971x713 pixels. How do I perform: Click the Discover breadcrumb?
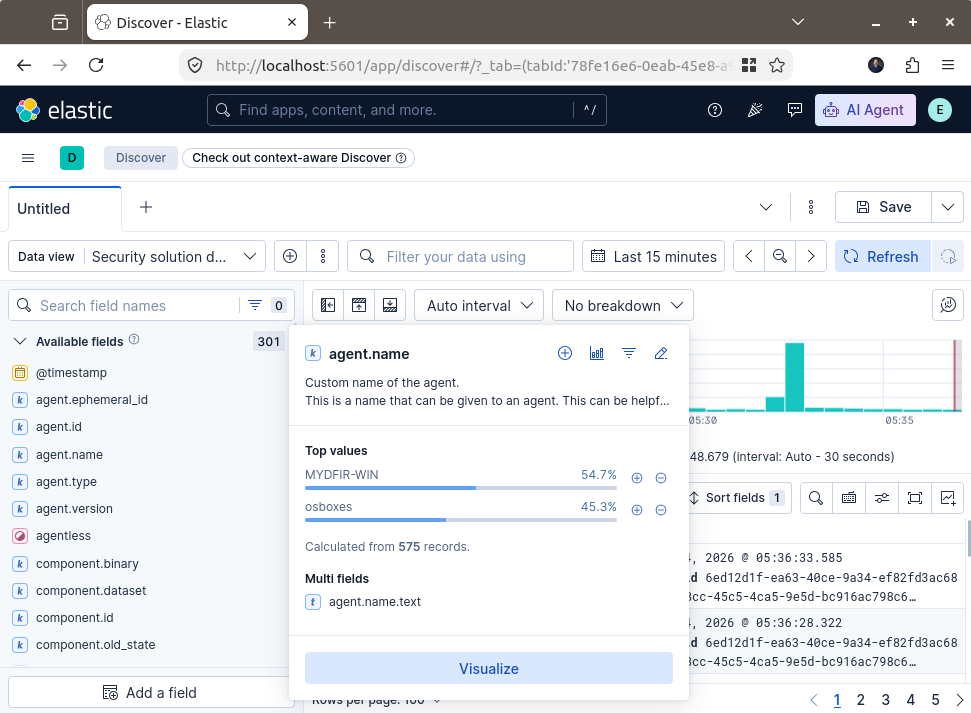(141, 158)
